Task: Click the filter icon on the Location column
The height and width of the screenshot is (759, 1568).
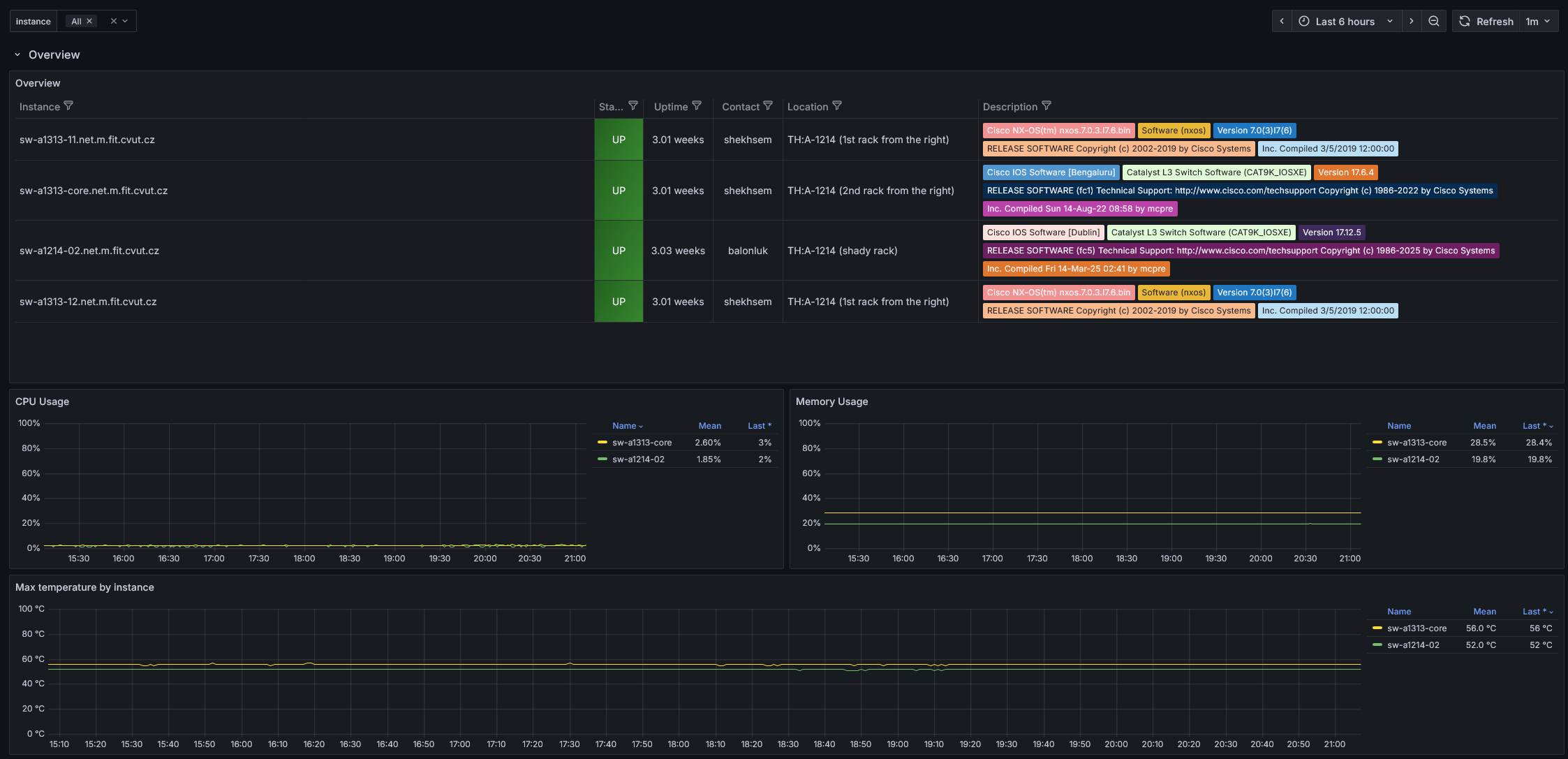Action: pyautogui.click(x=837, y=105)
